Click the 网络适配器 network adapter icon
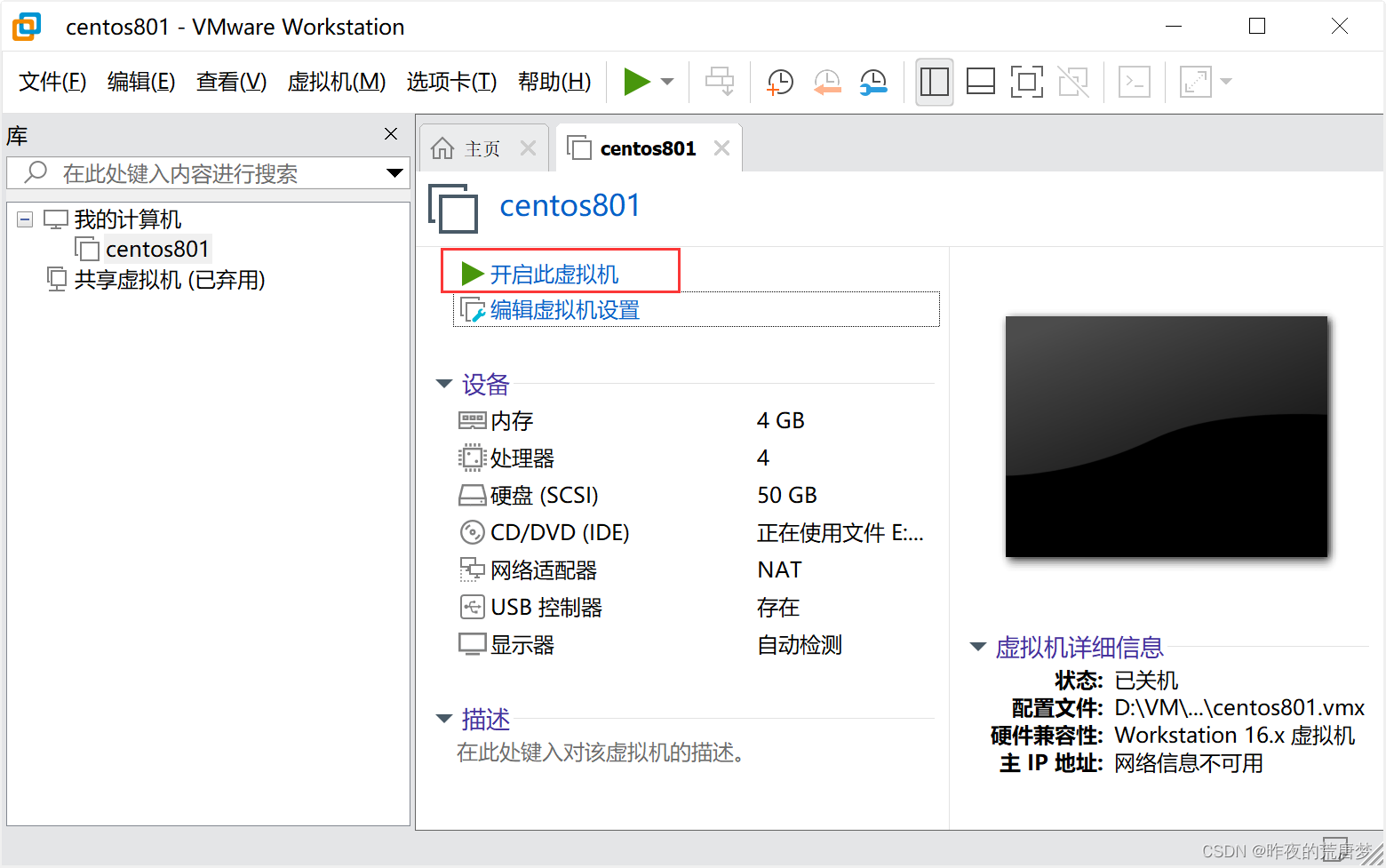 pyautogui.click(x=472, y=569)
